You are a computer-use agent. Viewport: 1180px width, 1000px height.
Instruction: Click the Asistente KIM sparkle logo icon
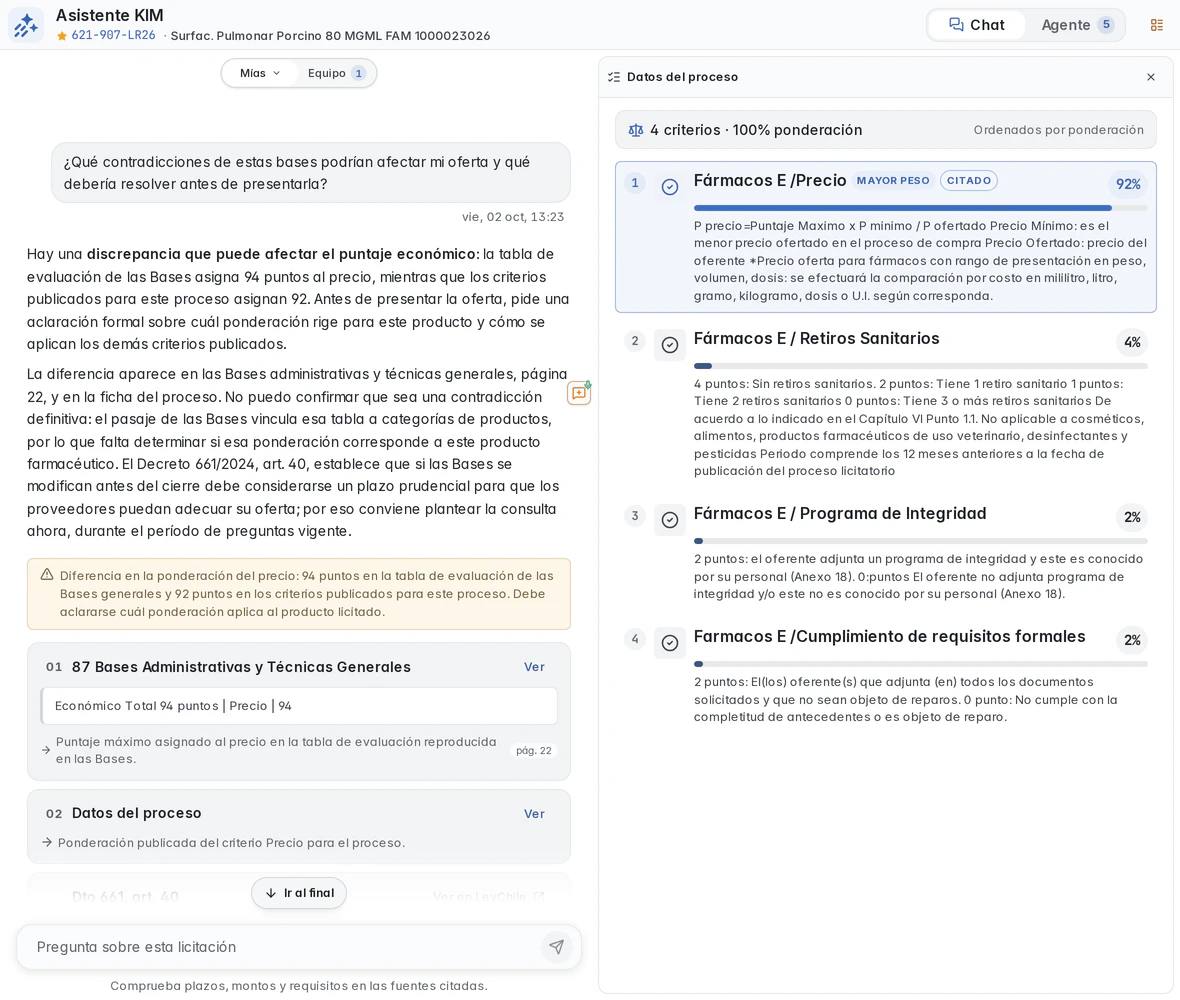click(26, 25)
